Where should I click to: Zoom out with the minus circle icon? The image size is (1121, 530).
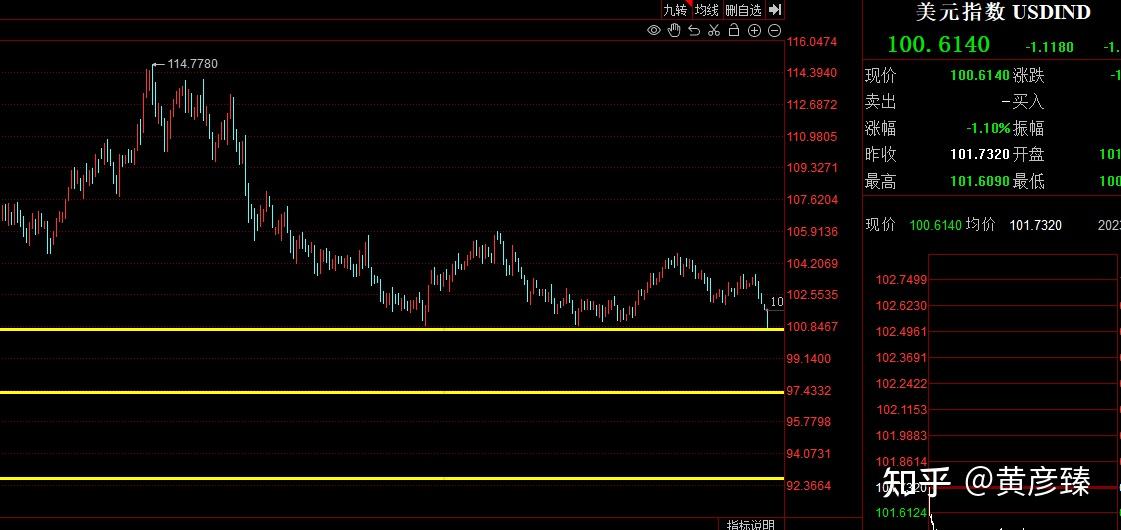(x=774, y=30)
